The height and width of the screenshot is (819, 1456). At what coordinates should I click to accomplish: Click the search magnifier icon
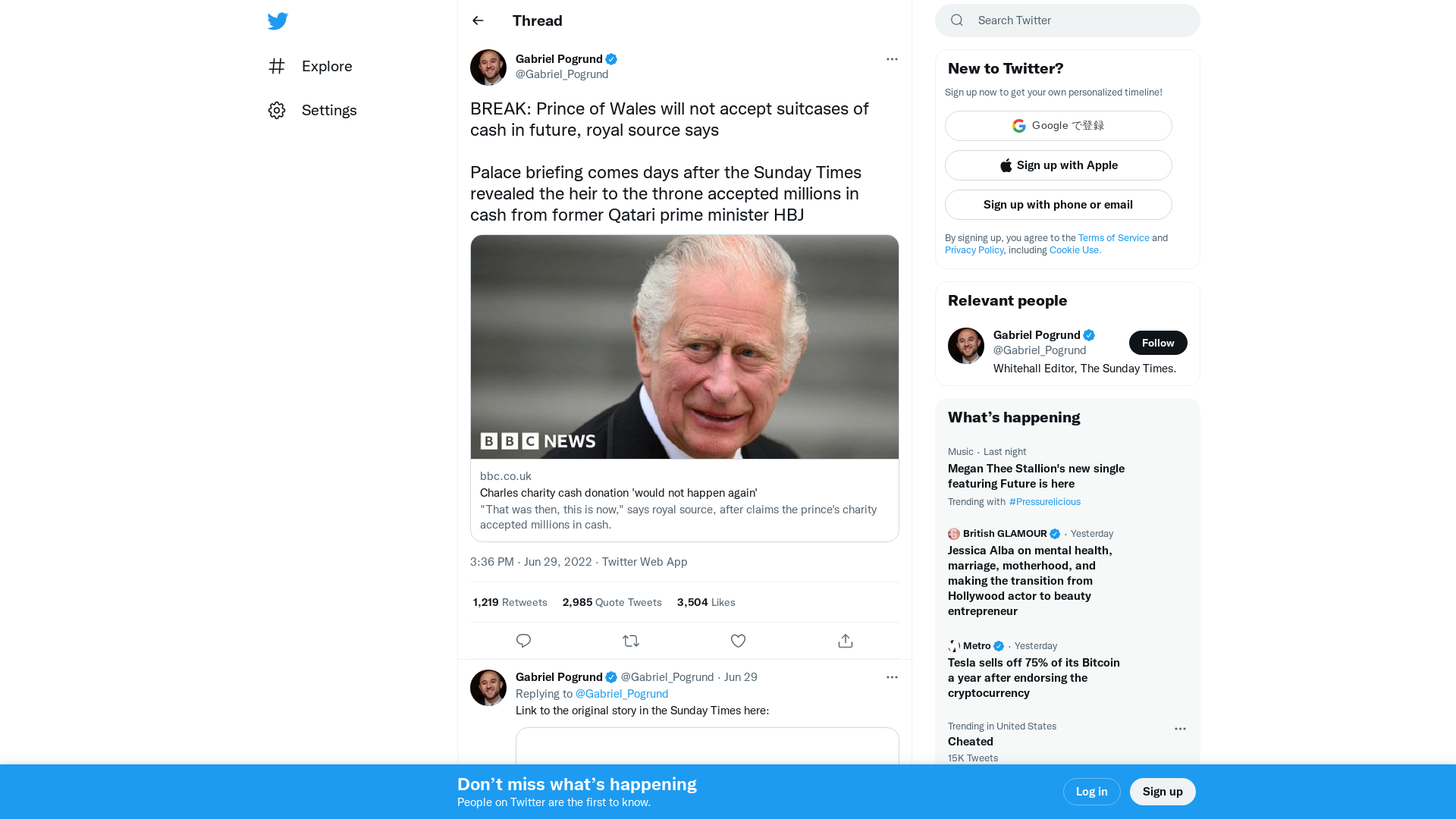[x=956, y=20]
